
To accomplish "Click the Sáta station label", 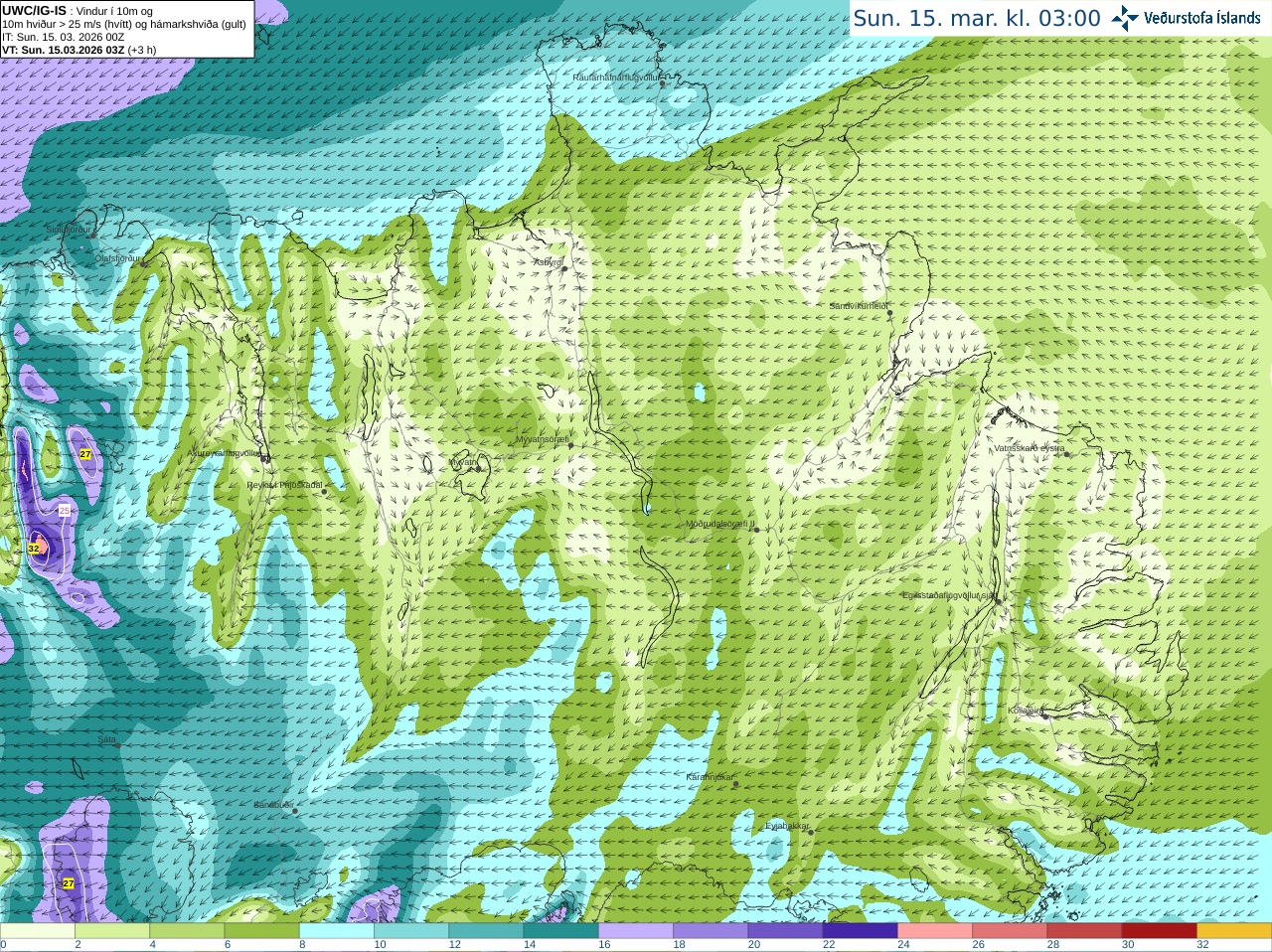I will pyautogui.click(x=106, y=739).
